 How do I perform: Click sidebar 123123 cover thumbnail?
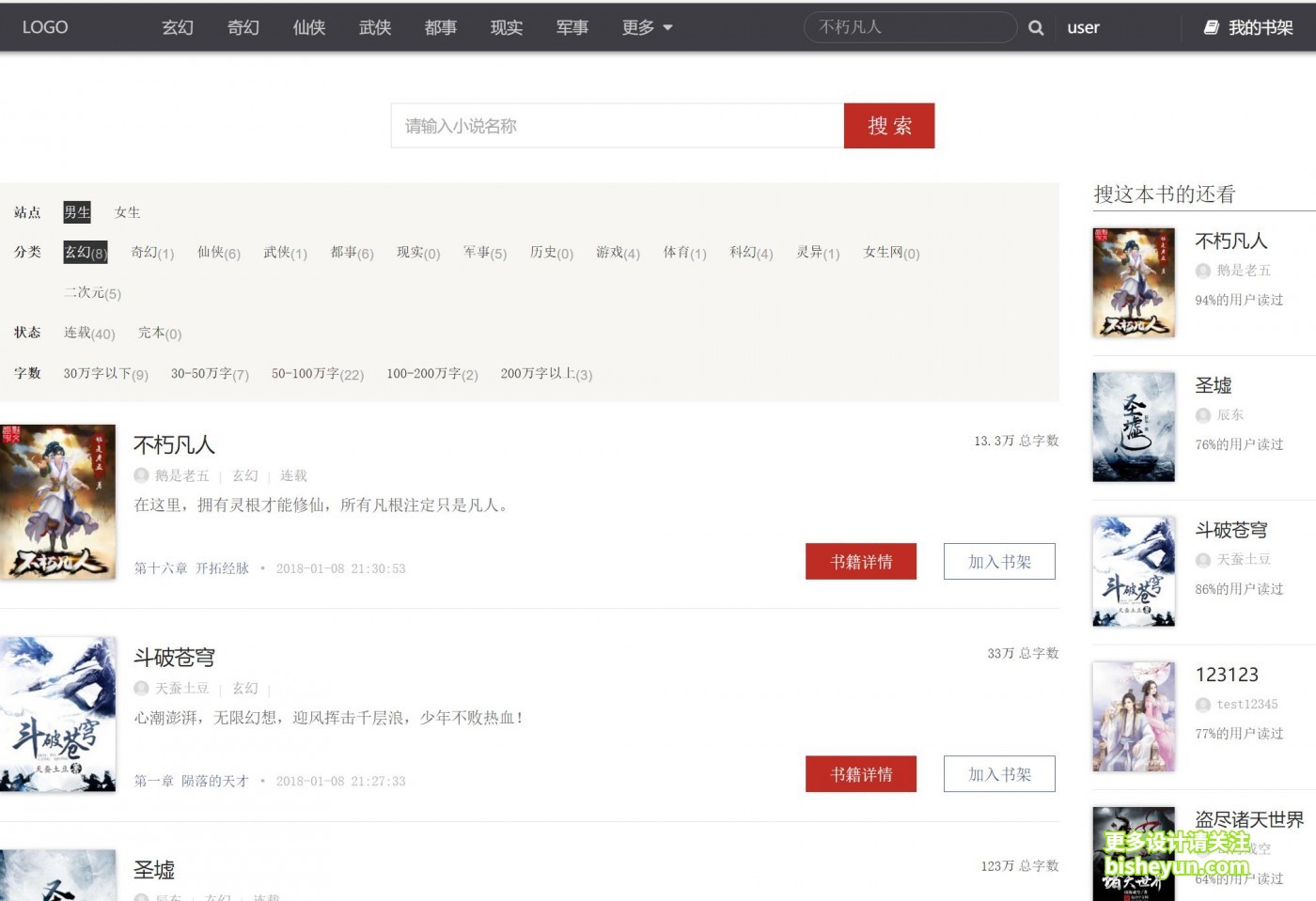point(1134,717)
